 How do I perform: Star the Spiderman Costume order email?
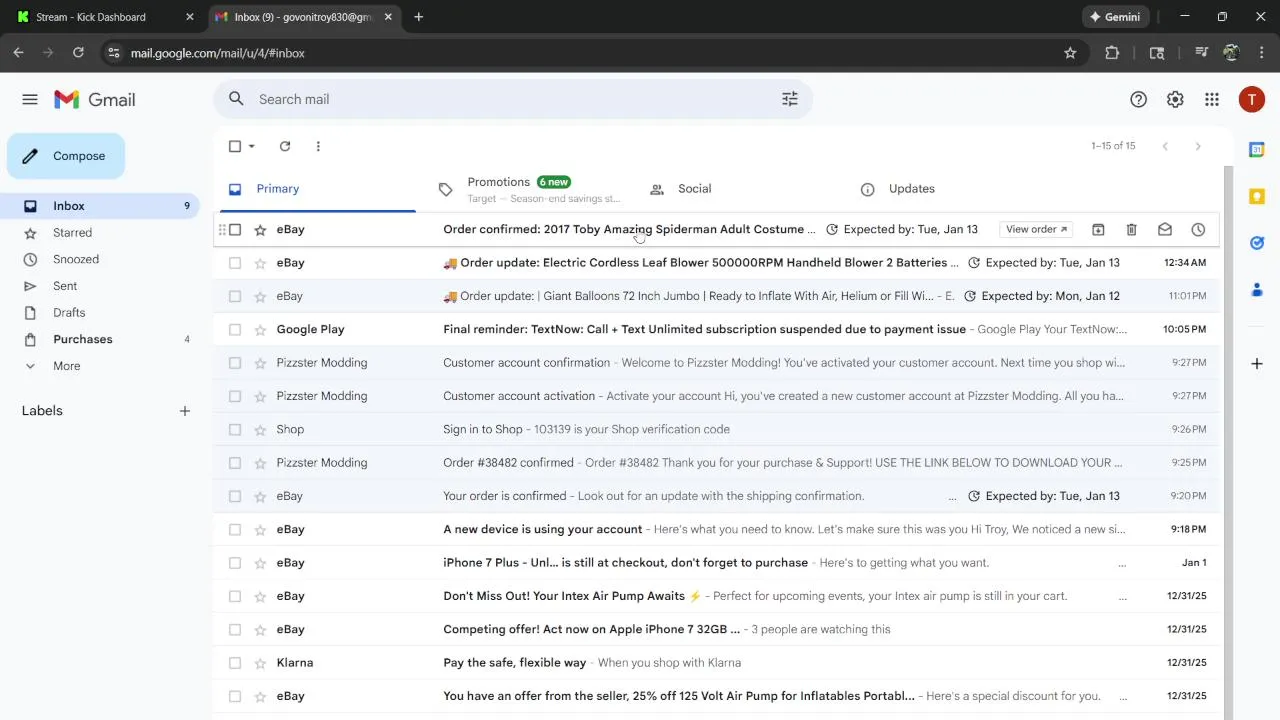(x=260, y=229)
